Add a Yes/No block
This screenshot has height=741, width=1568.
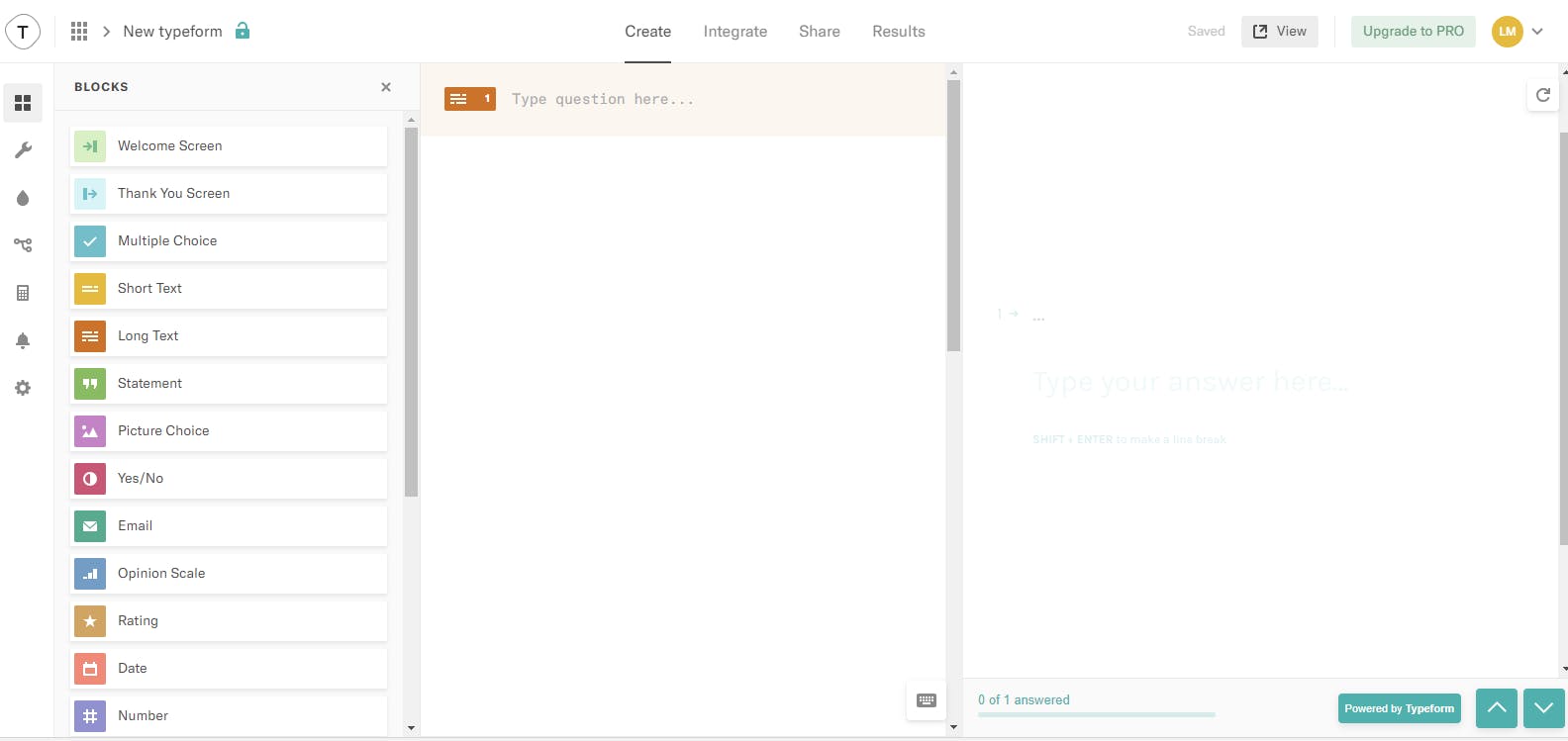tap(229, 478)
